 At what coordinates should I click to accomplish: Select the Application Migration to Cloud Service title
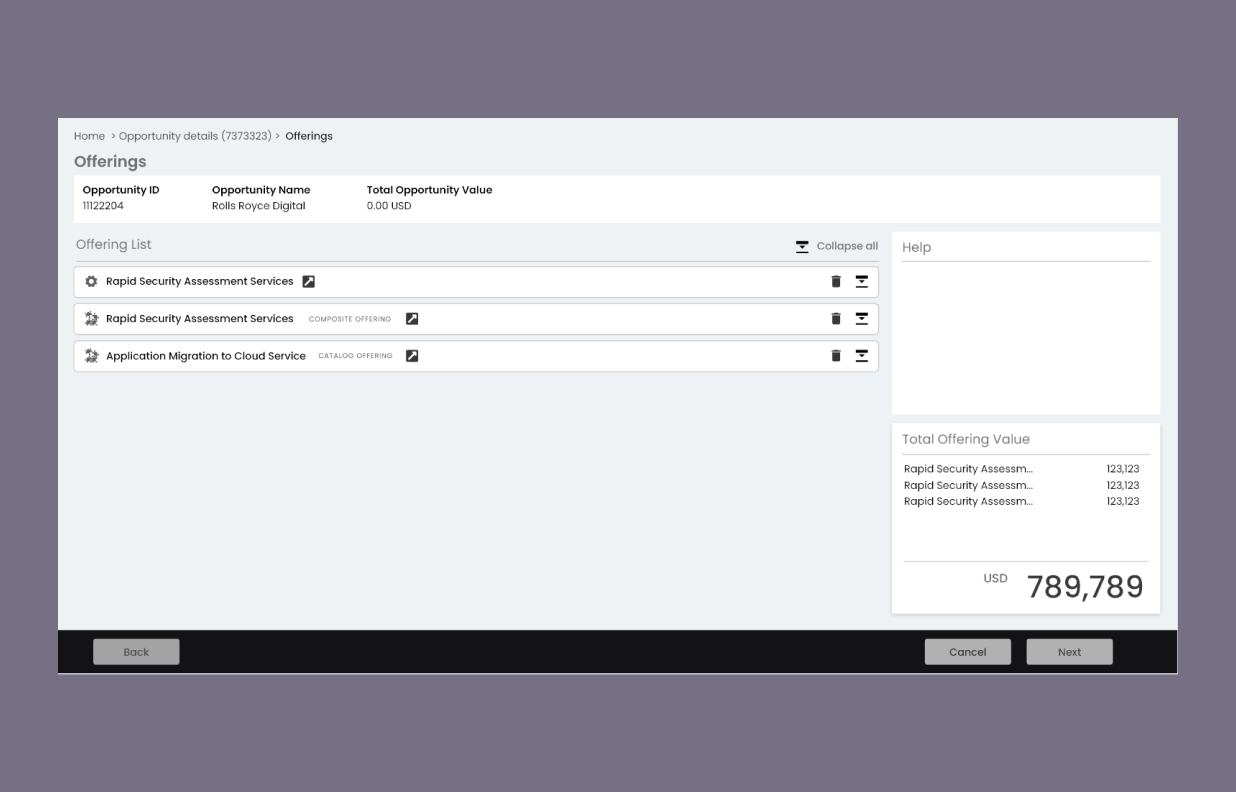(206, 356)
